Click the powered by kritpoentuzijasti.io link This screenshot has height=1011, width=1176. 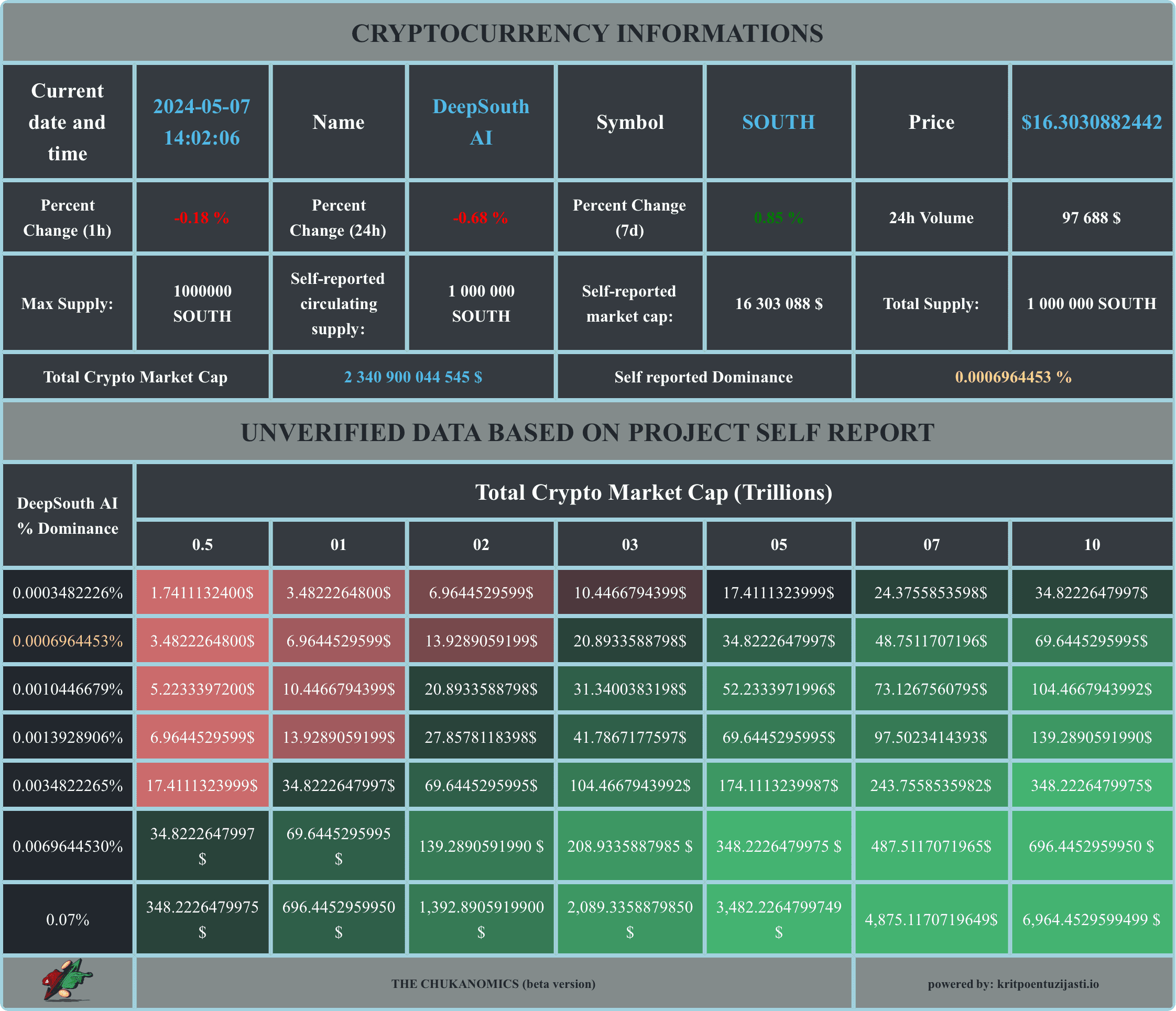[x=1013, y=984]
